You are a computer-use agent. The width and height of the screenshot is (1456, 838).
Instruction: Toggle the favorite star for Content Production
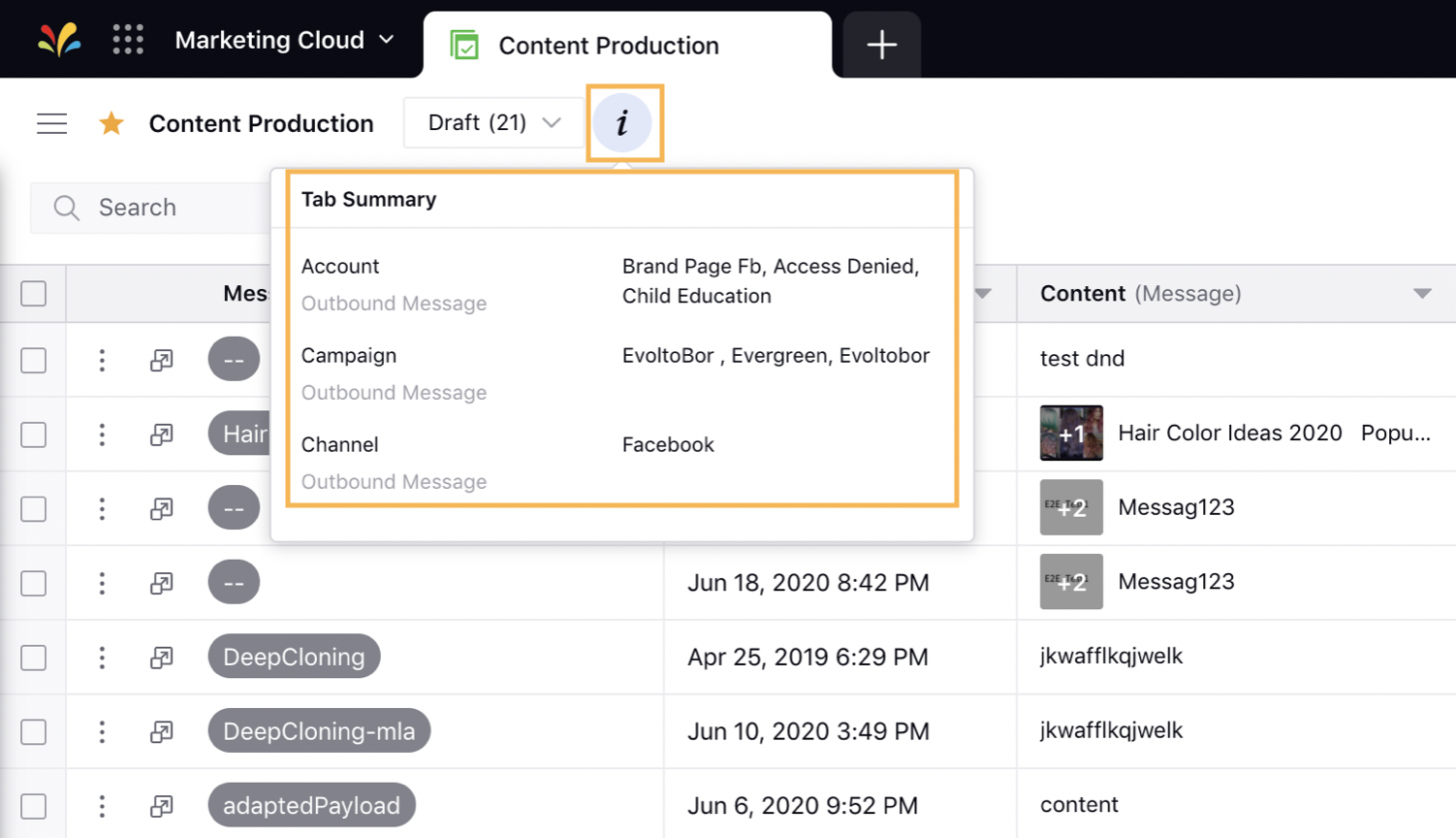[x=111, y=123]
